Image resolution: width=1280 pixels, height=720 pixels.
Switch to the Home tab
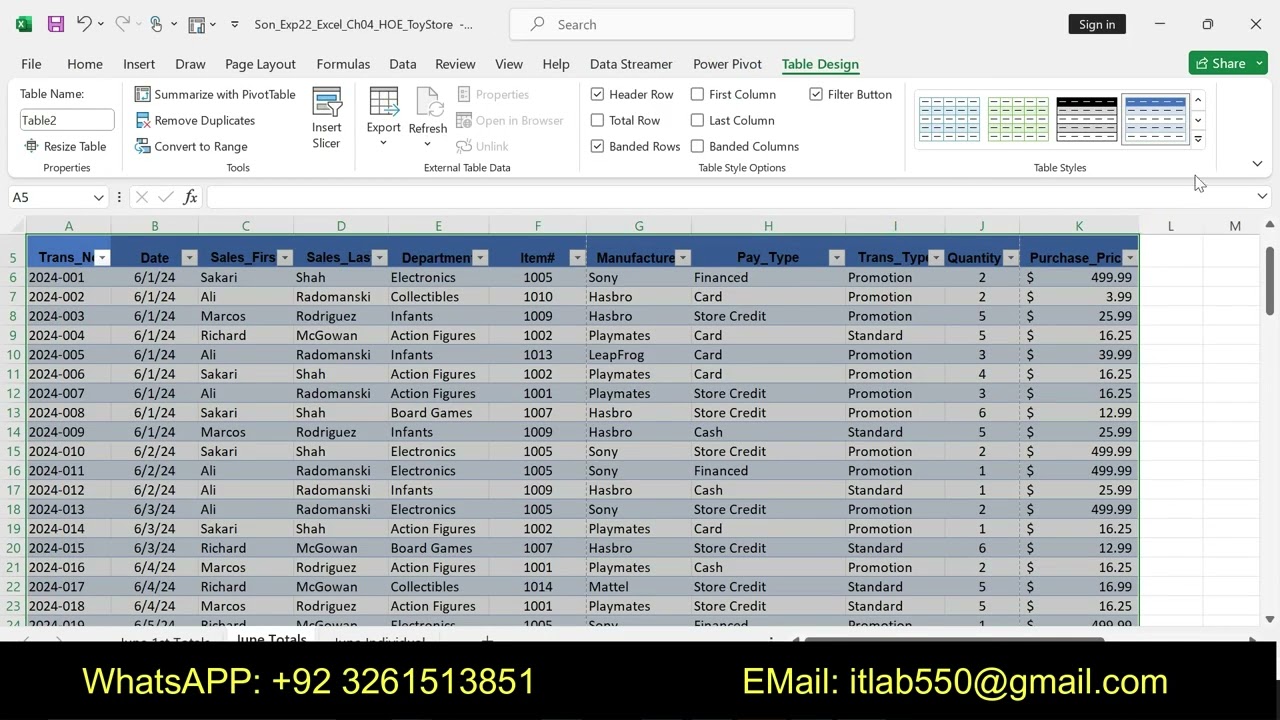85,64
